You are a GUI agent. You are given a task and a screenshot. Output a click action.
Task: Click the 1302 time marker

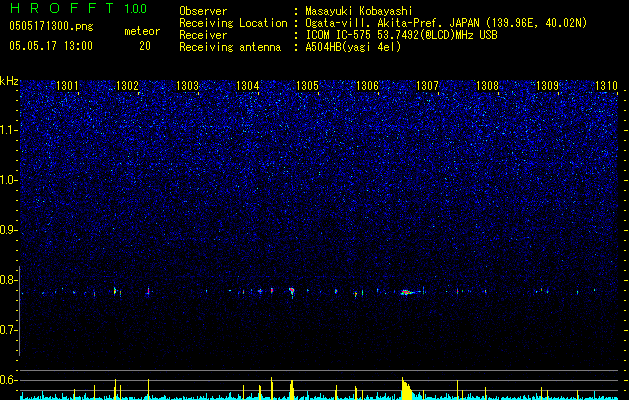pyautogui.click(x=127, y=86)
